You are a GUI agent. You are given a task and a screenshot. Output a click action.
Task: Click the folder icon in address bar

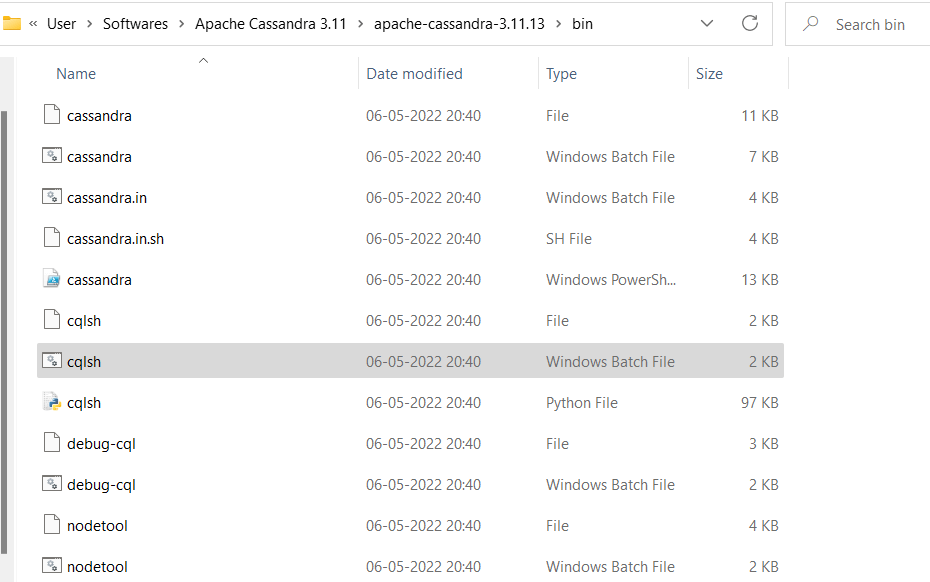coord(13,24)
